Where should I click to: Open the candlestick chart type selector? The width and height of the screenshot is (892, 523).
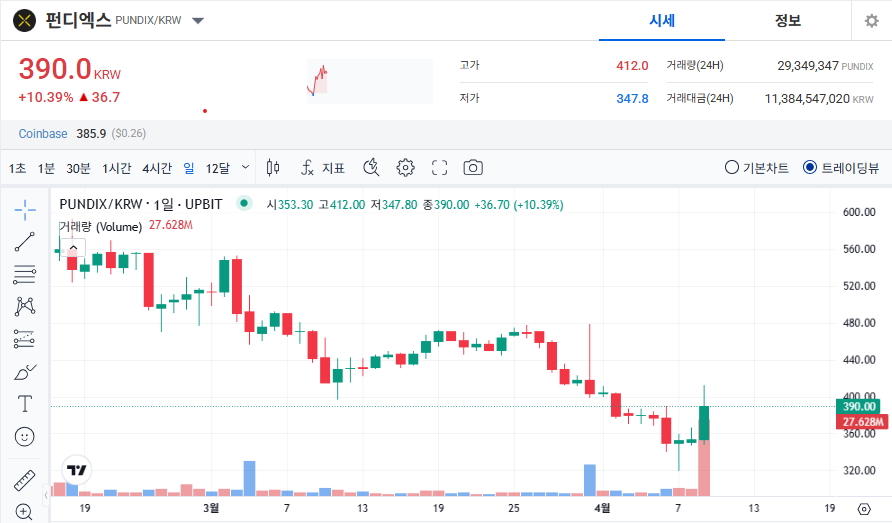pos(273,167)
